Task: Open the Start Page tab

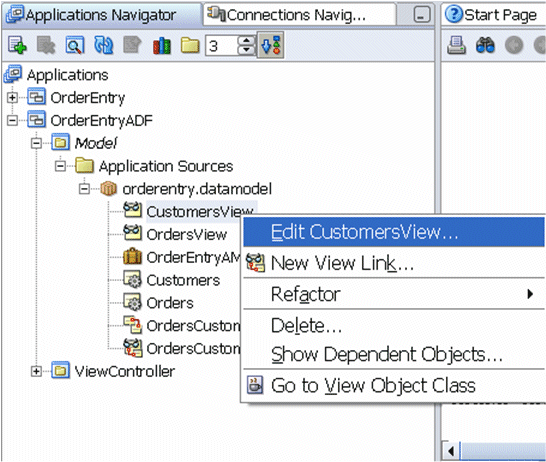Action: (494, 15)
